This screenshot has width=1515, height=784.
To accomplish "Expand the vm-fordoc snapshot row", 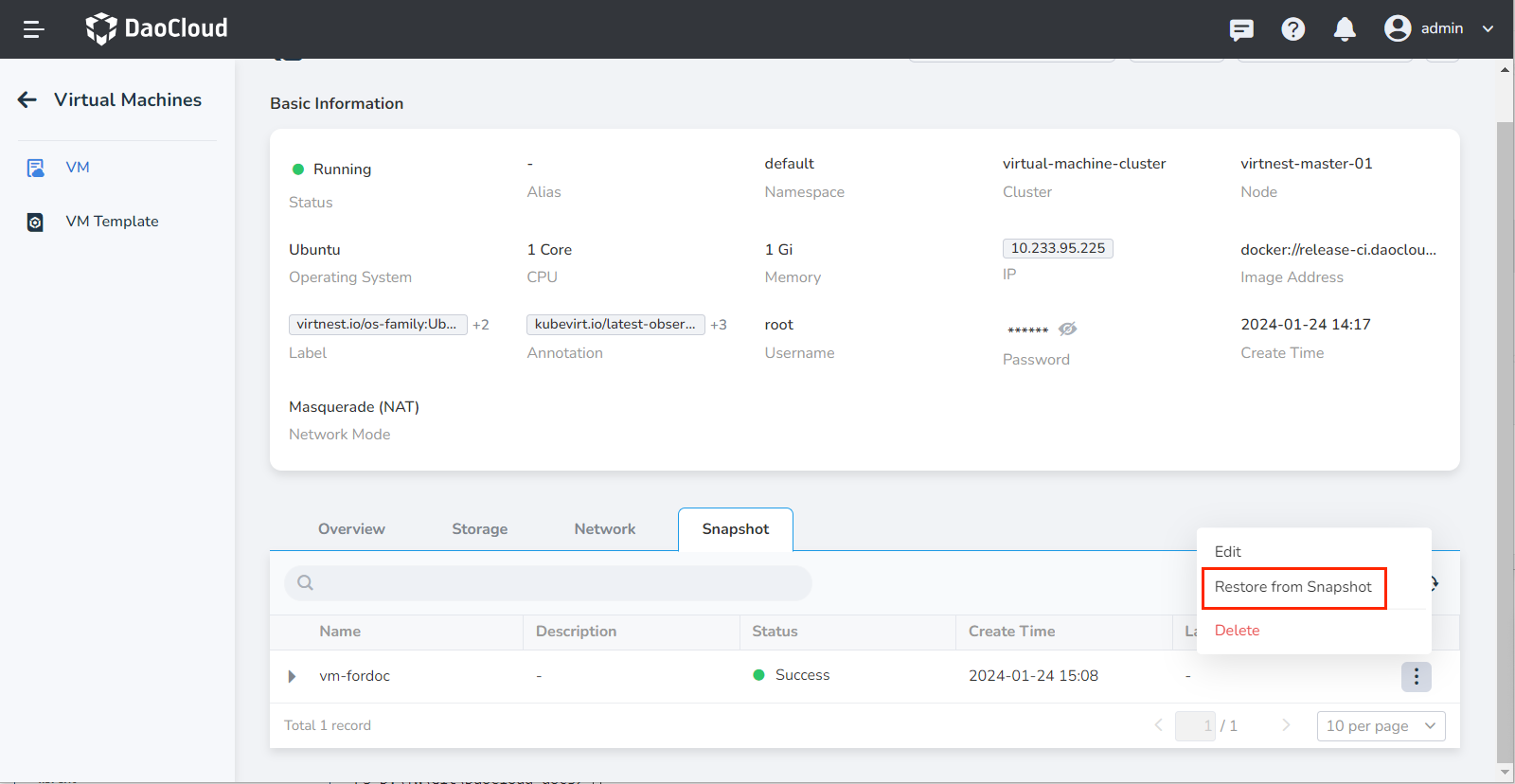I will tap(292, 676).
